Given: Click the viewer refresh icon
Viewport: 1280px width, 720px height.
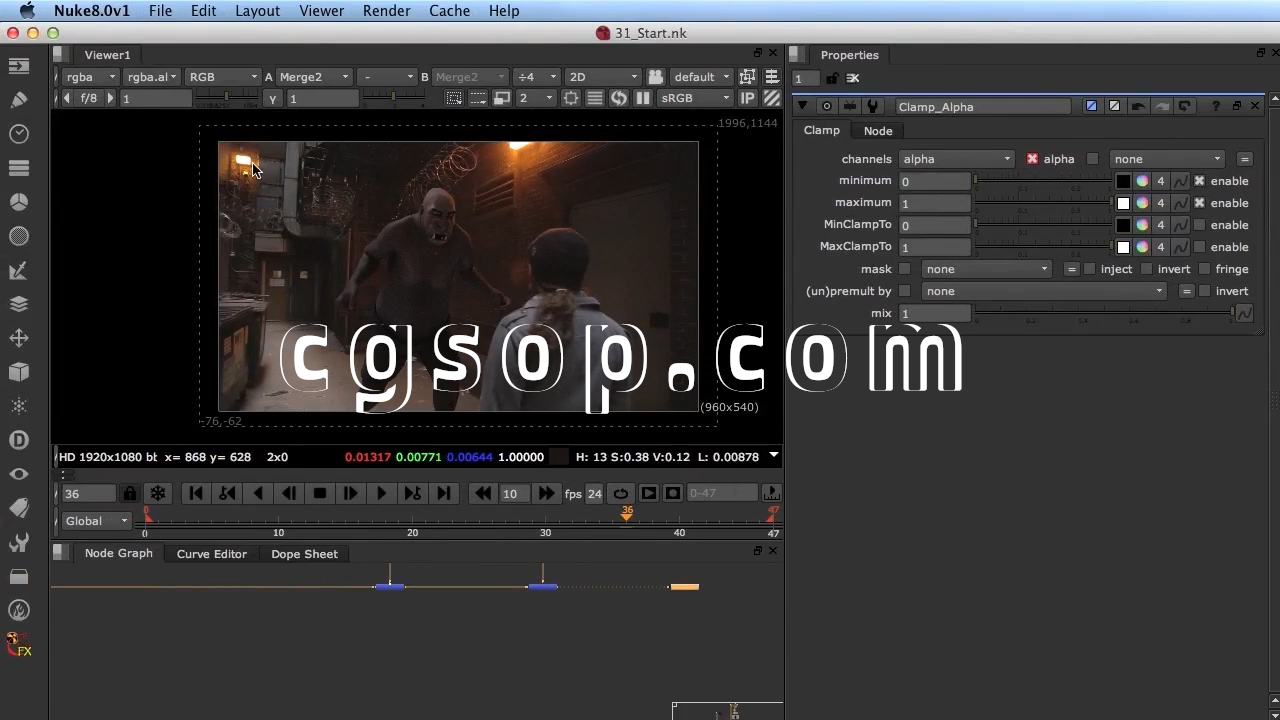Looking at the screenshot, I should [x=619, y=98].
